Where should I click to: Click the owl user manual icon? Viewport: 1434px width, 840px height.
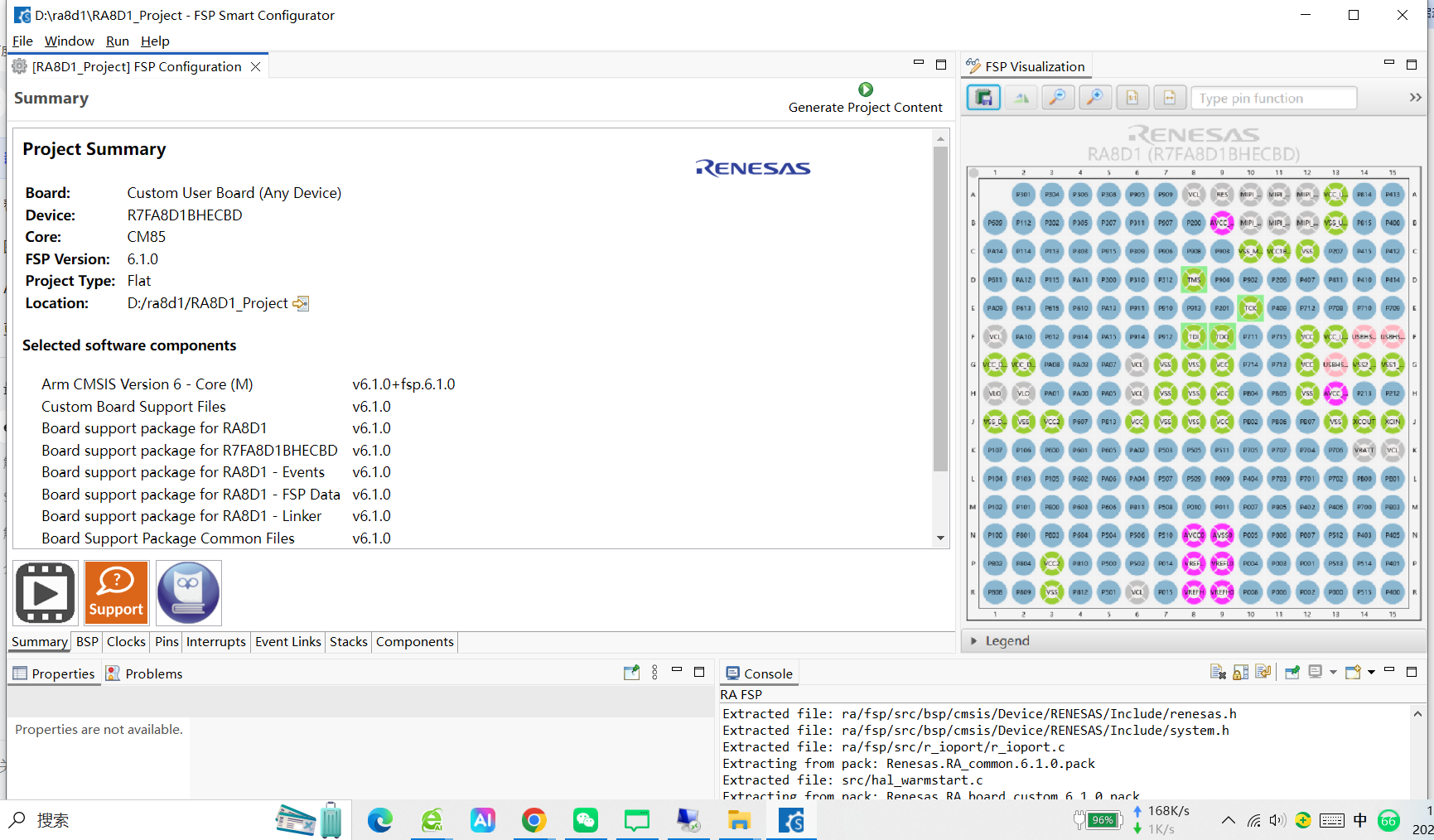188,593
